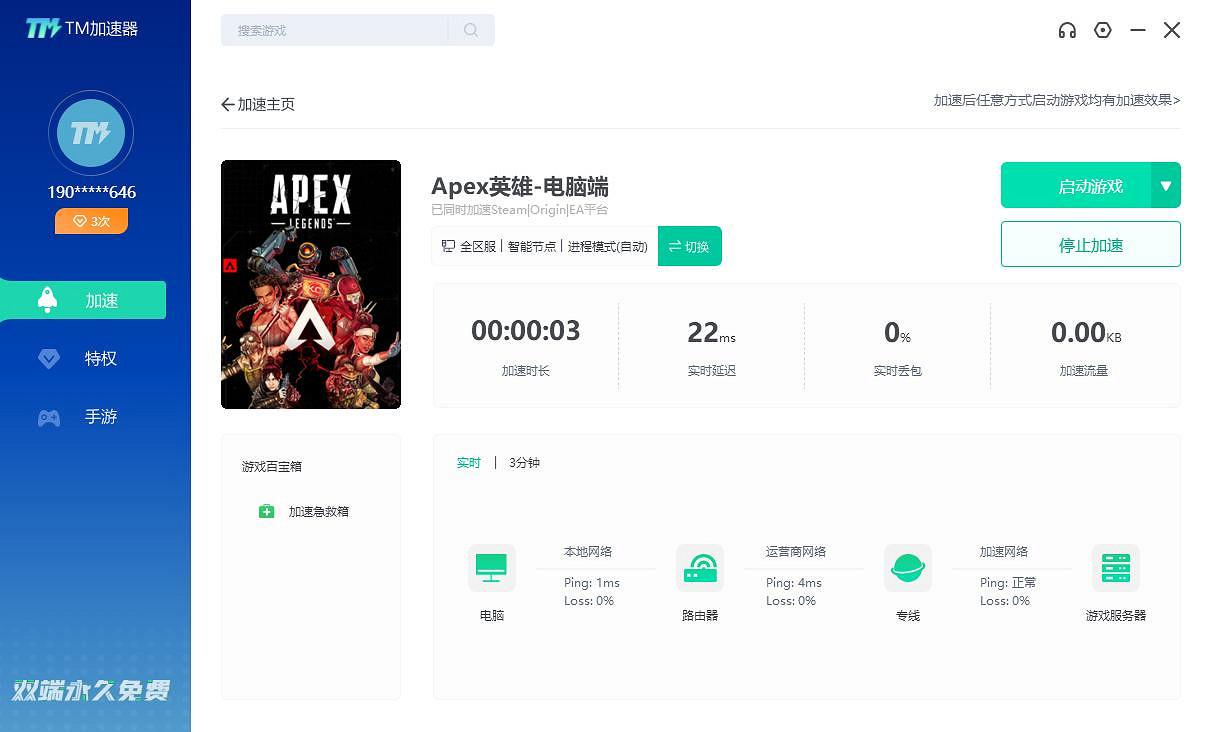Click the 游戏服务器 server icon

(1115, 566)
